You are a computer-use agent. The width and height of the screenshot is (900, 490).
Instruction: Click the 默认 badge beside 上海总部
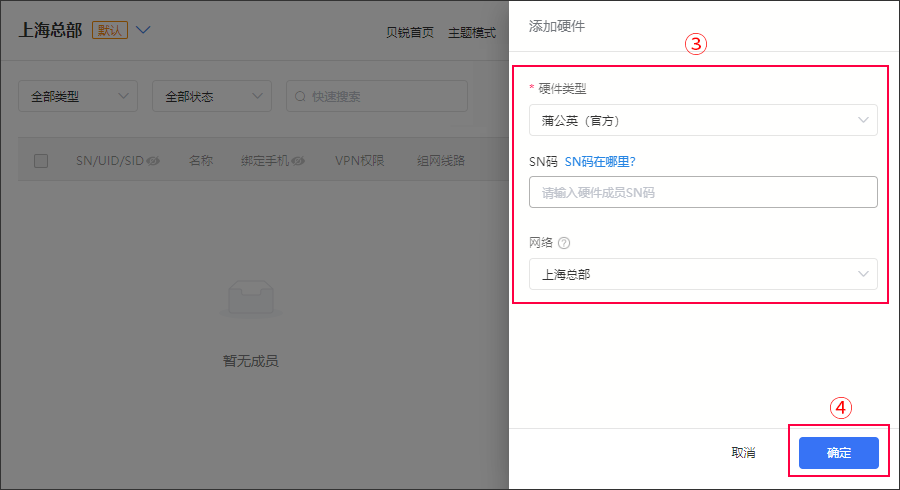(x=110, y=30)
